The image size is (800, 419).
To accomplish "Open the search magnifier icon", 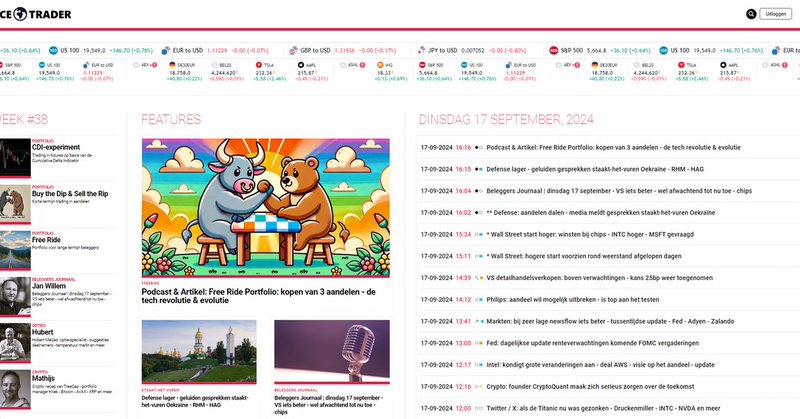I will coord(751,14).
